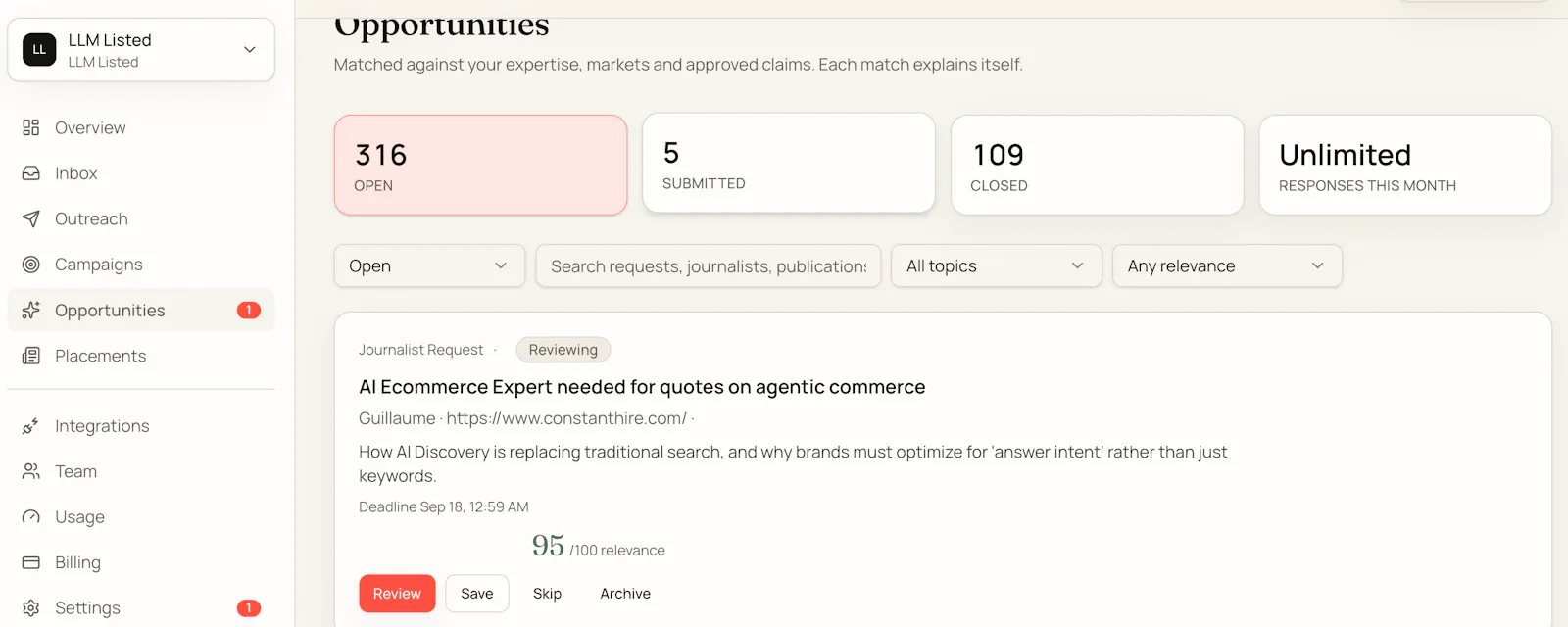This screenshot has width=1568, height=627.
Task: Navigate to Campaigns label
Action: coord(99,265)
